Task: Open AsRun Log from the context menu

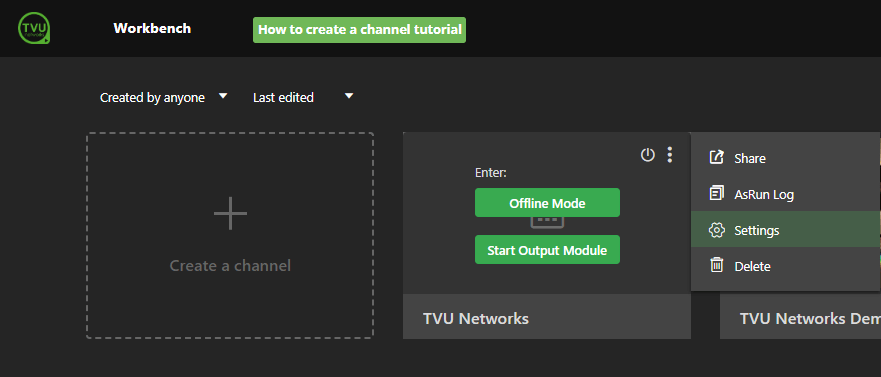Action: [x=785, y=194]
